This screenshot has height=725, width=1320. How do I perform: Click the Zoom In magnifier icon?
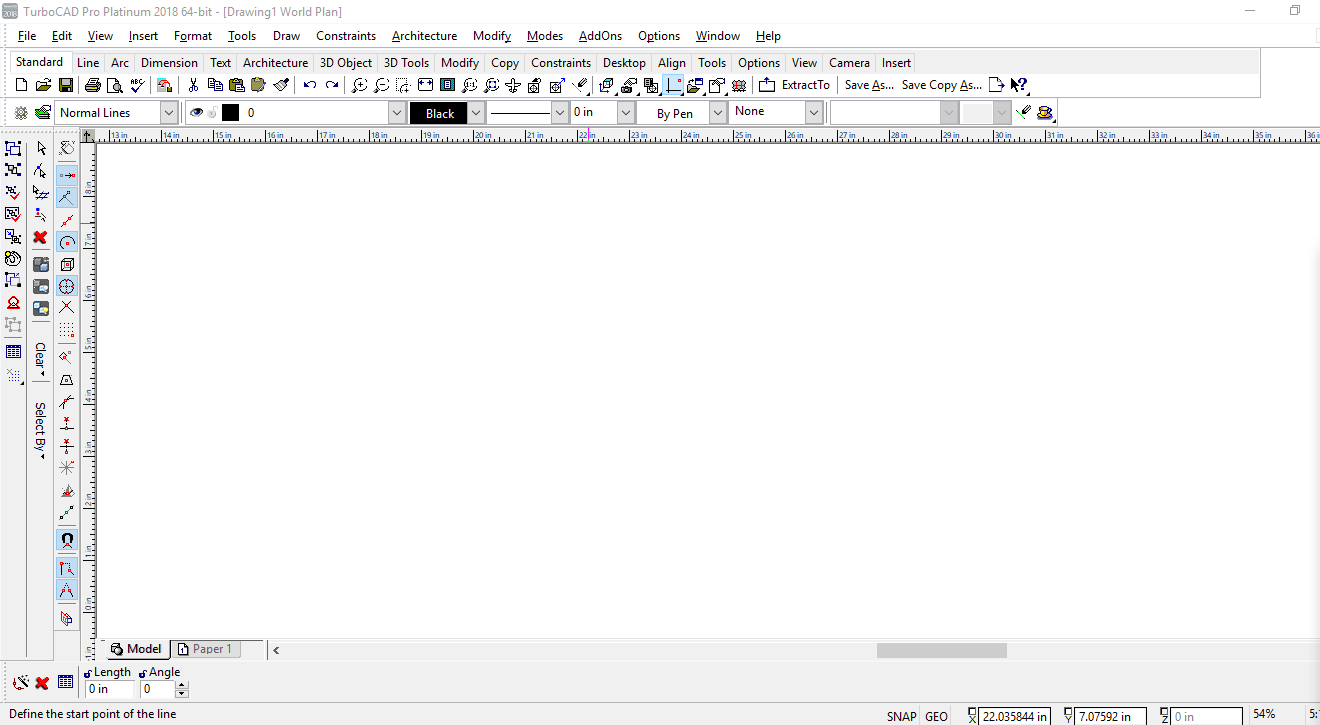click(360, 85)
